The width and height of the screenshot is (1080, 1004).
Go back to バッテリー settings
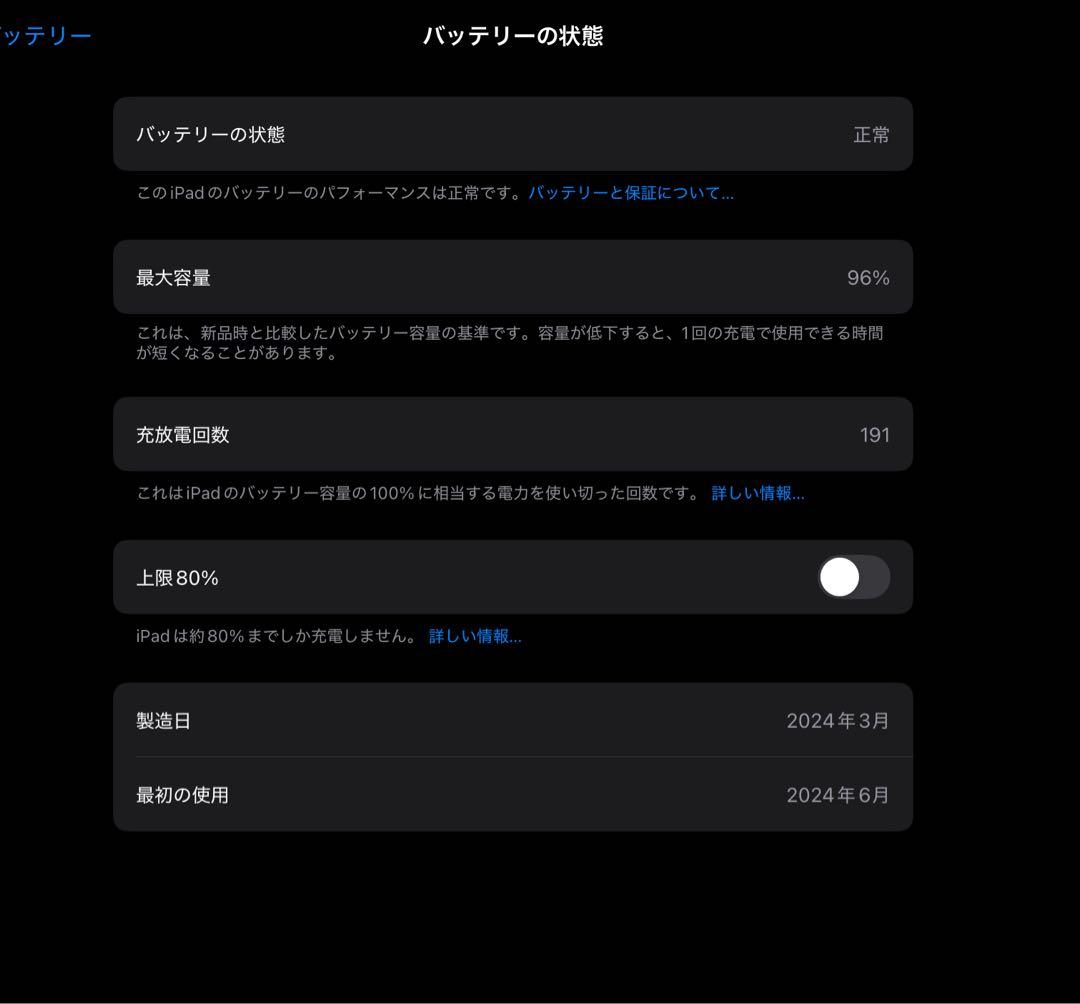click(45, 33)
